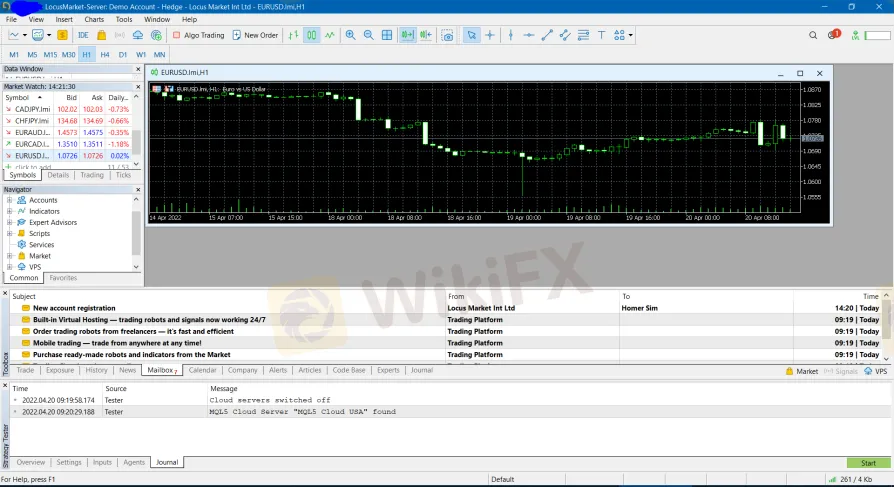Viewport: 895px width, 488px height.
Task: Open the notifications icon with red badge
Action: point(833,35)
